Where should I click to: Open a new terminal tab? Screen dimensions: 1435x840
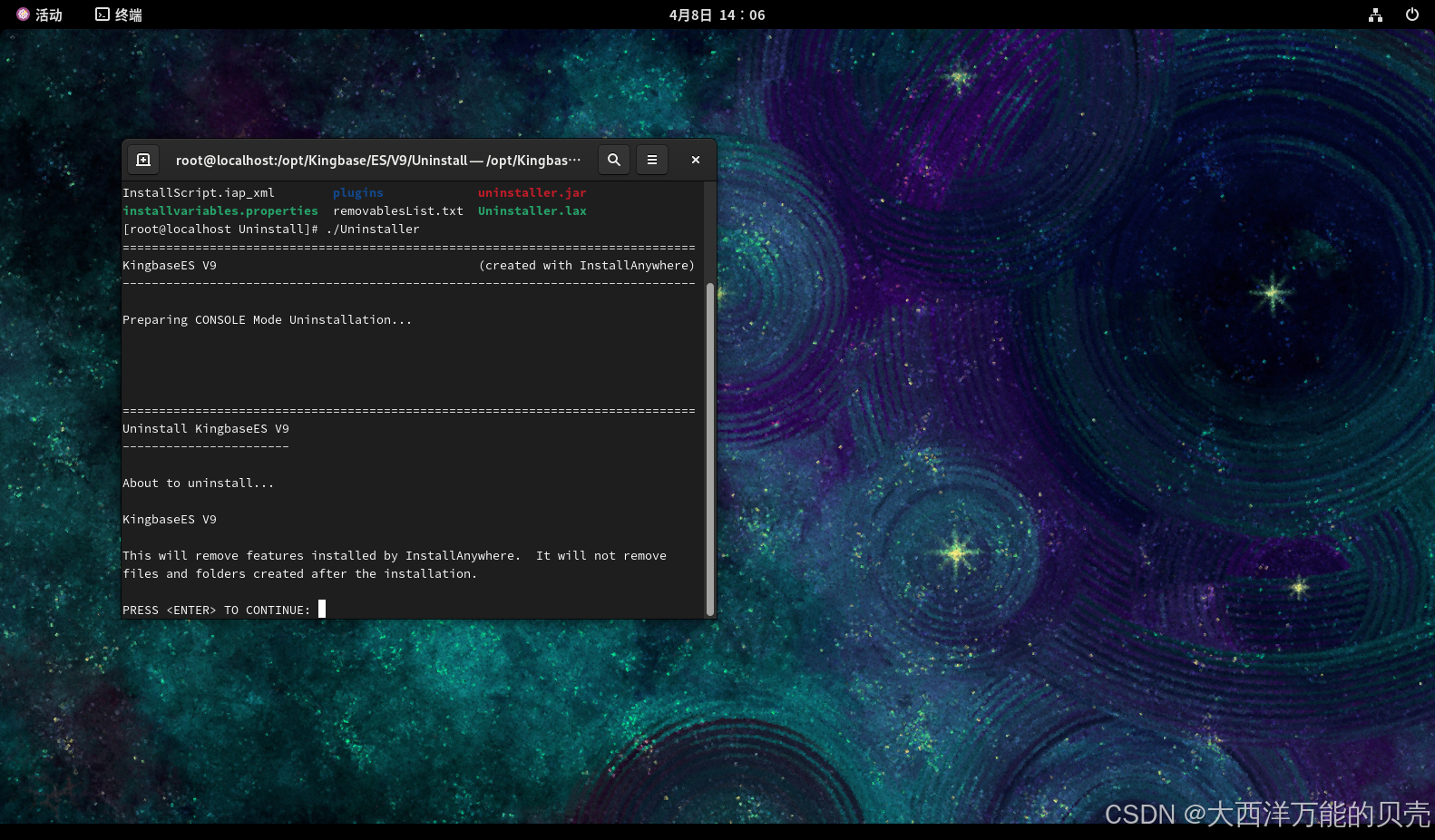pyautogui.click(x=143, y=160)
